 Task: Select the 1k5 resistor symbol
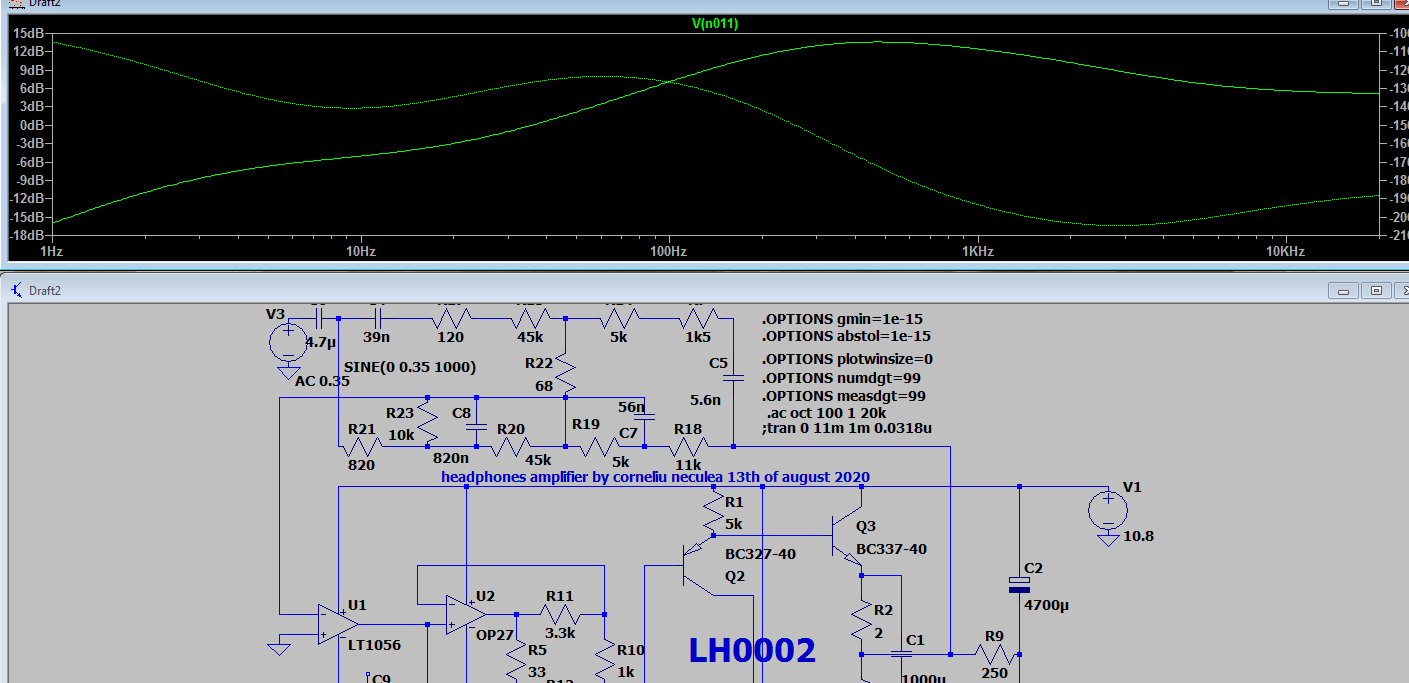tap(697, 318)
